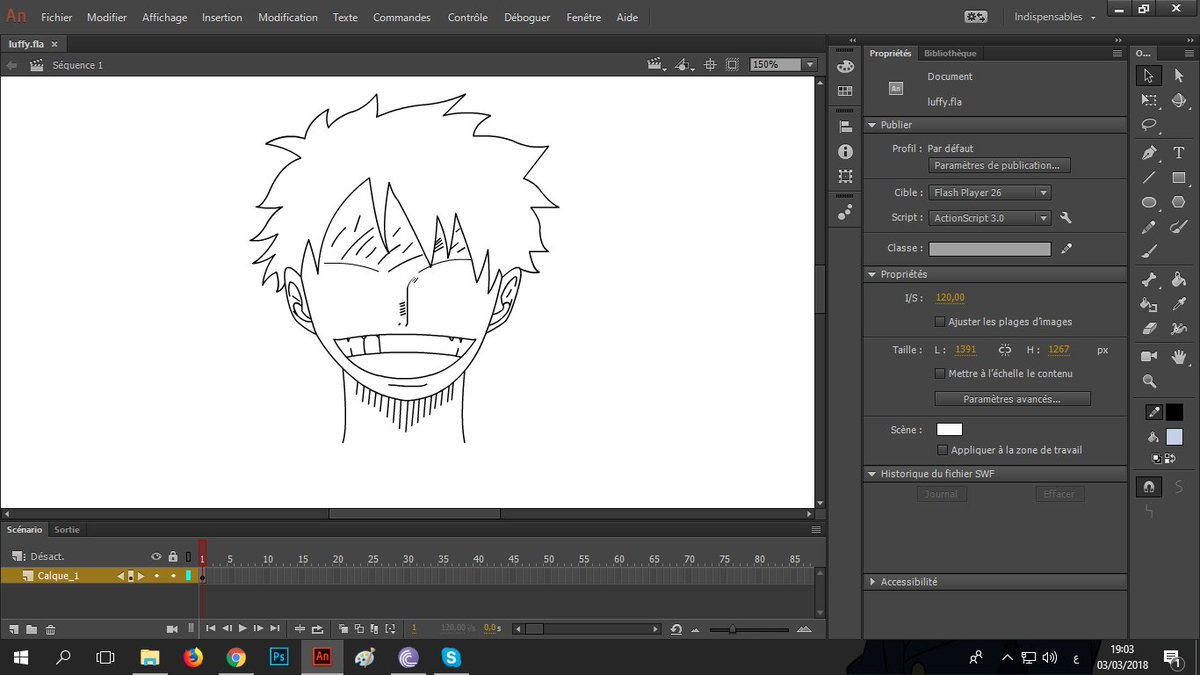Screen dimensions: 1200x675
Task: Open the Align panel icon
Action: (x=845, y=127)
